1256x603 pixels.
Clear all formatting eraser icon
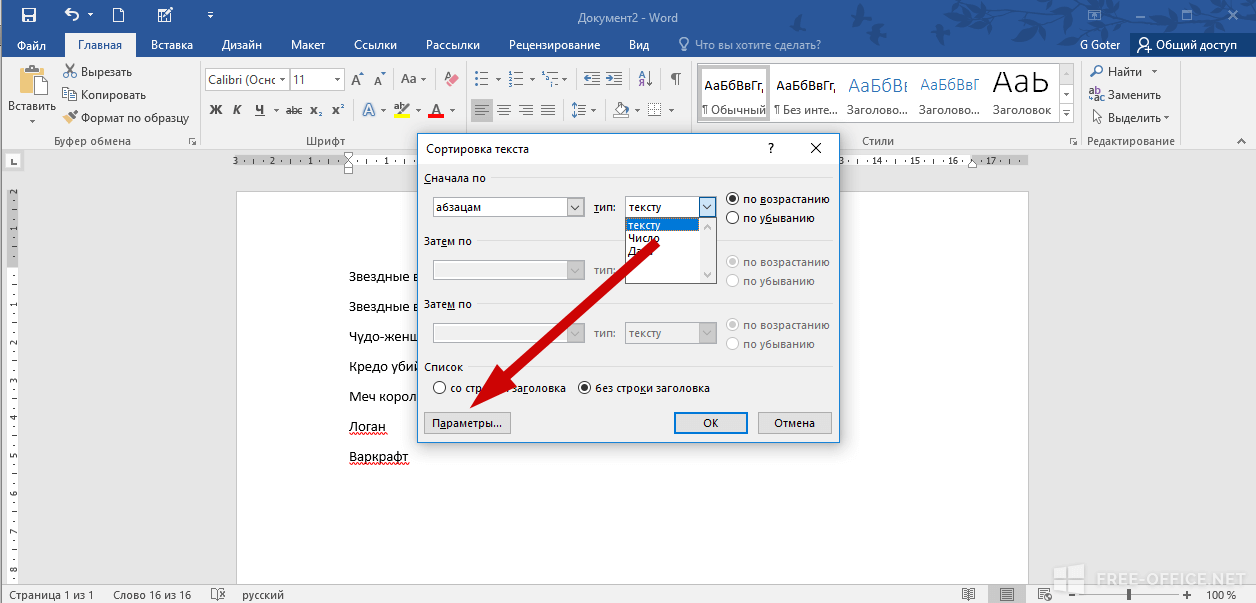pyautogui.click(x=451, y=79)
